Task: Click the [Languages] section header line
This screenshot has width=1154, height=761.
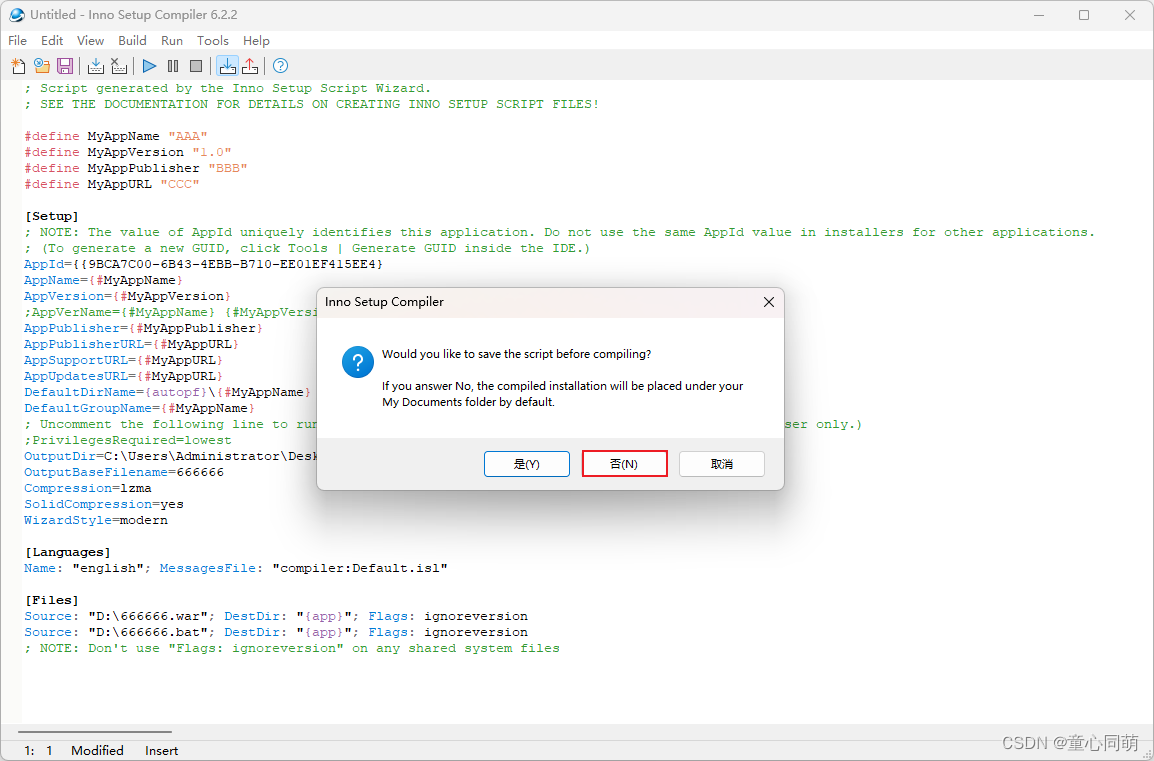Action: pyautogui.click(x=68, y=552)
